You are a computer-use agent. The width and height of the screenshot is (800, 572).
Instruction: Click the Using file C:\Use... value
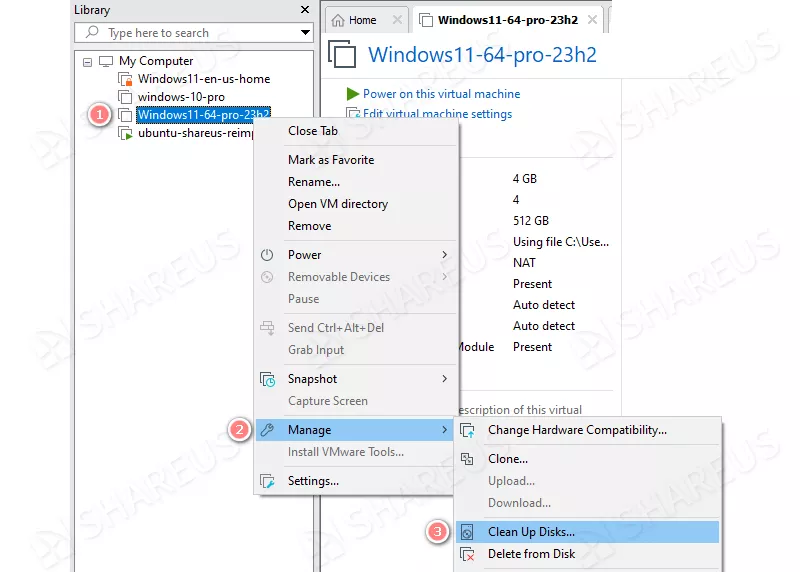(561, 242)
